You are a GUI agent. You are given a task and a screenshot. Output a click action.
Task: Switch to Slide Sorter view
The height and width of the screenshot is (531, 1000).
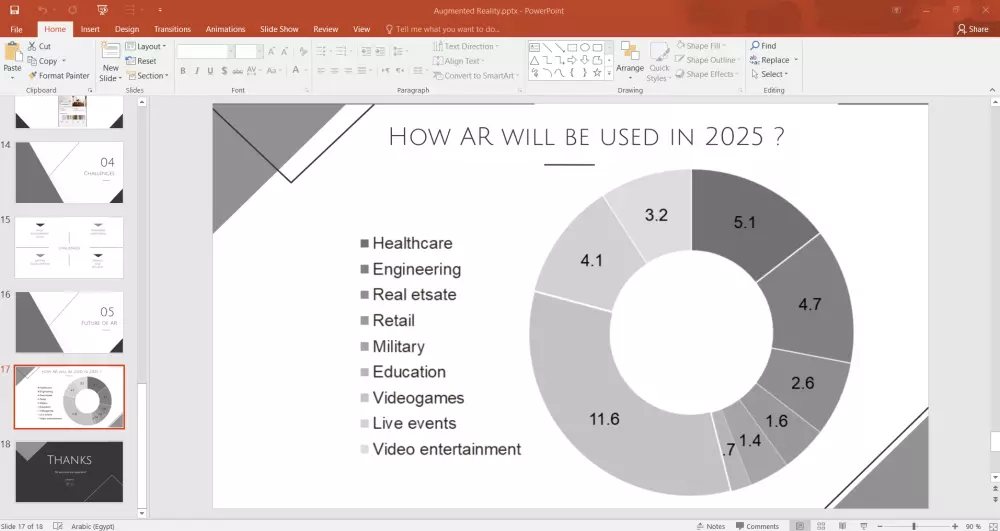[821, 526]
